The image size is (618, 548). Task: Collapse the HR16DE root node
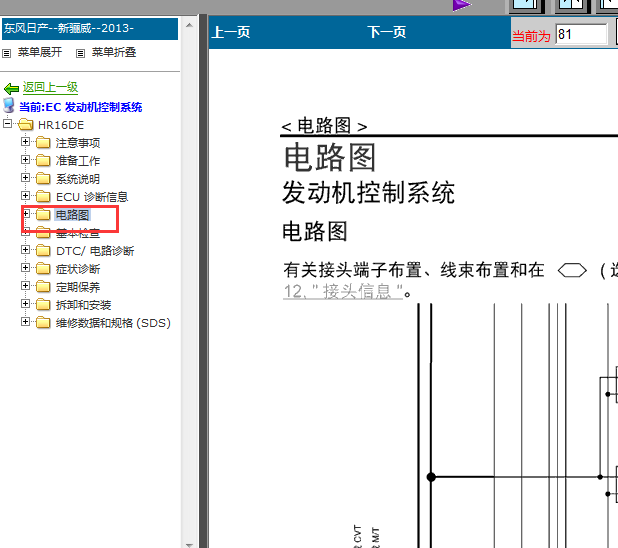point(7,124)
